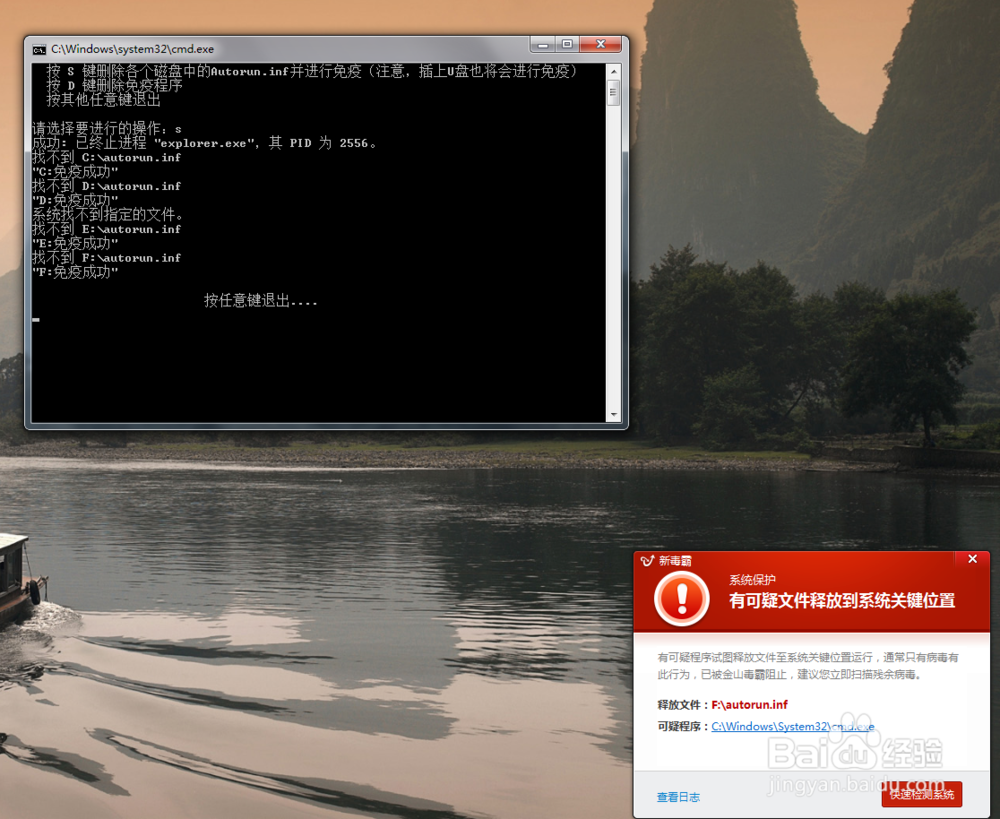Click the explorer.exe PID 2556 line
The width and height of the screenshot is (1000, 819).
[204, 143]
